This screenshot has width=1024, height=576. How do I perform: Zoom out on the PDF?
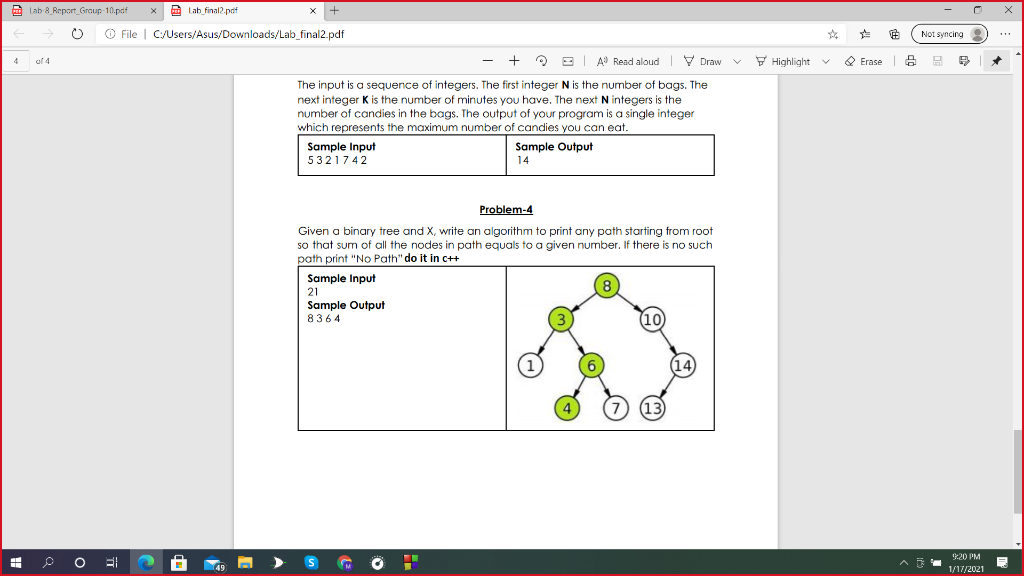487,60
